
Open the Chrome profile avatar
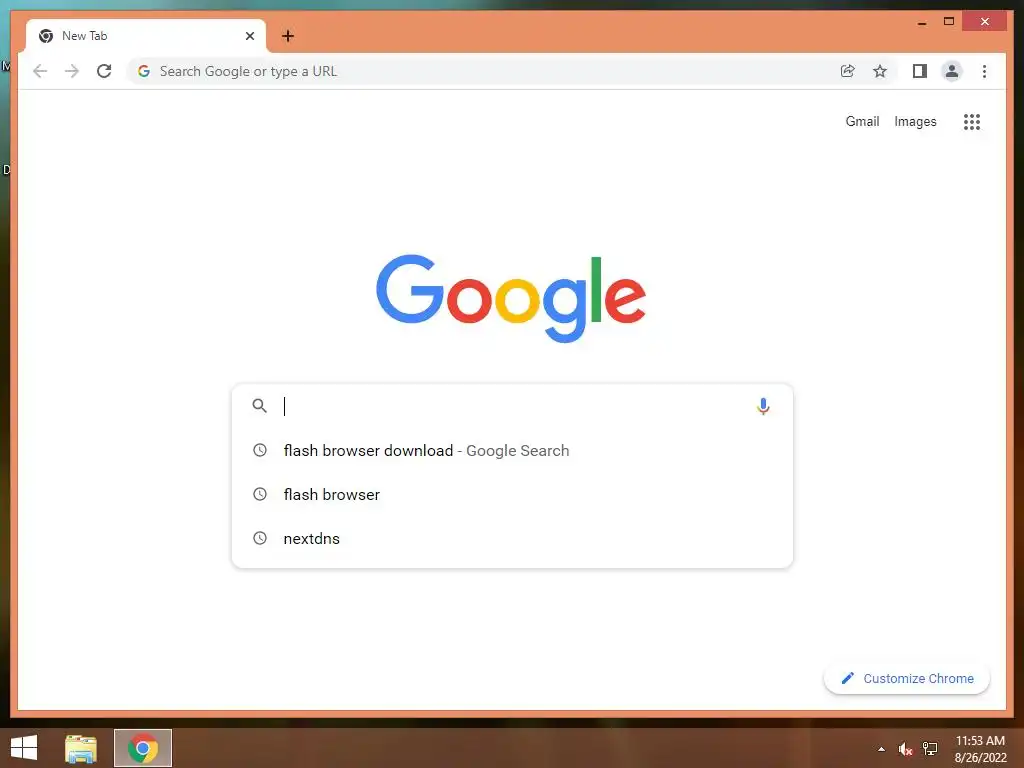pyautogui.click(x=952, y=71)
